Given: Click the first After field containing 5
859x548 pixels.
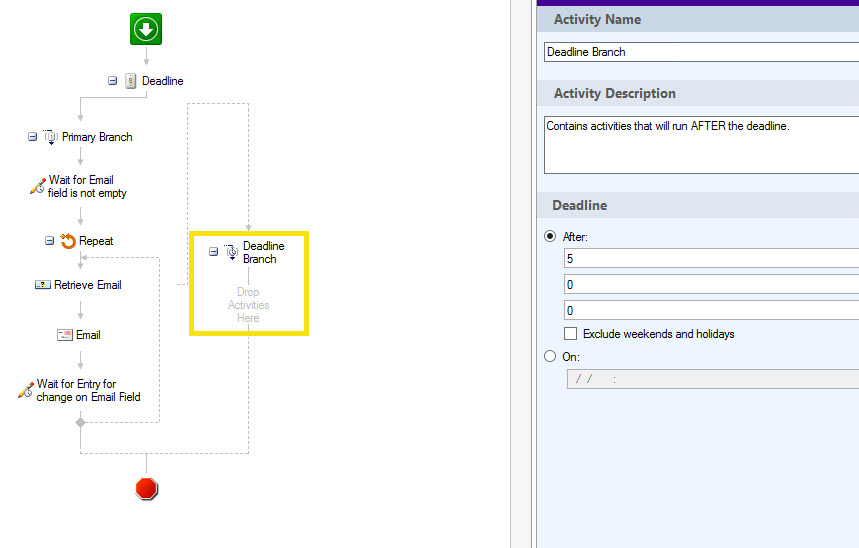Looking at the screenshot, I should [x=711, y=259].
